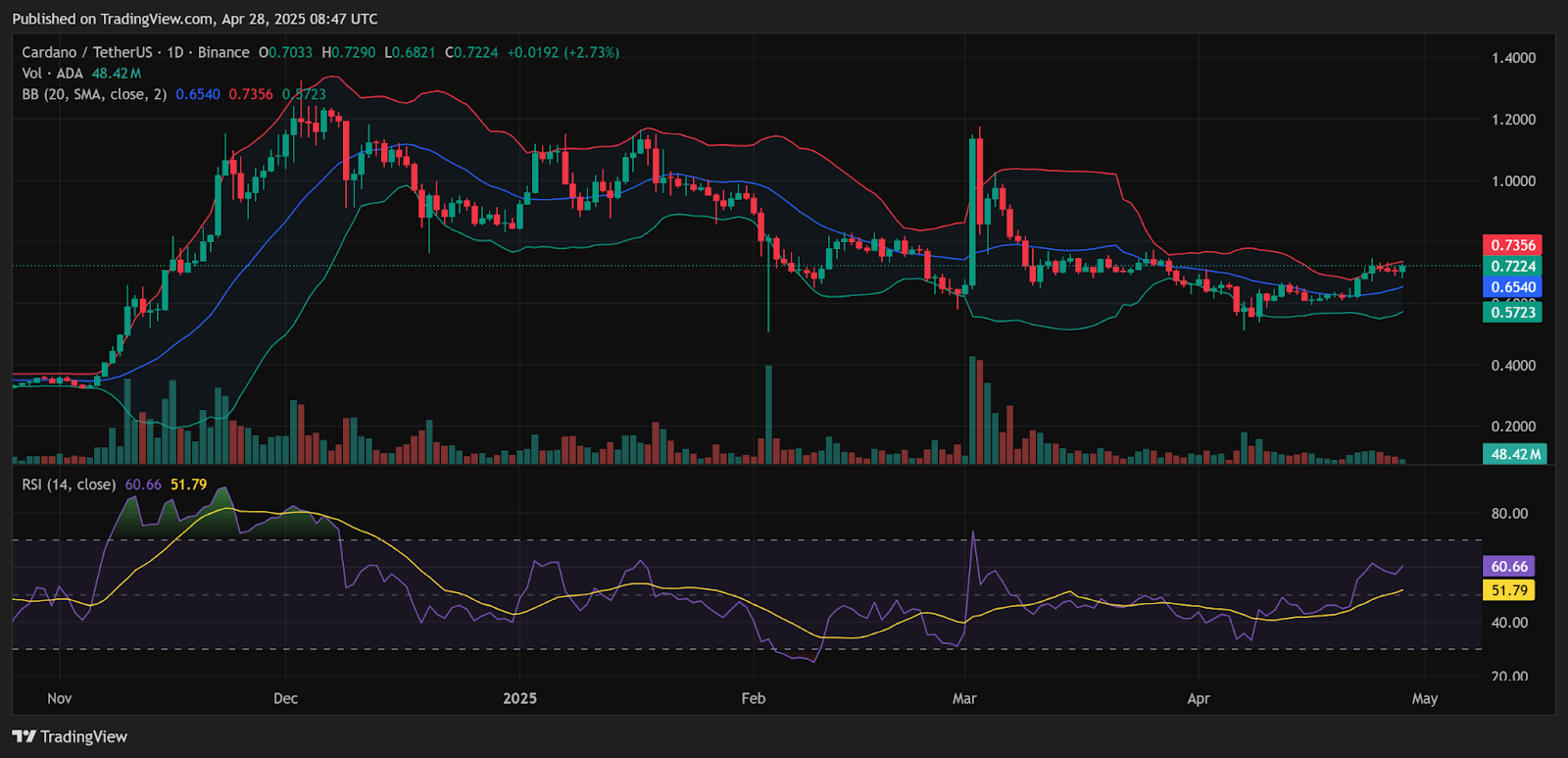Image resolution: width=1568 pixels, height=758 pixels.
Task: Click the TradingView logo at the chart footer
Action: [70, 736]
